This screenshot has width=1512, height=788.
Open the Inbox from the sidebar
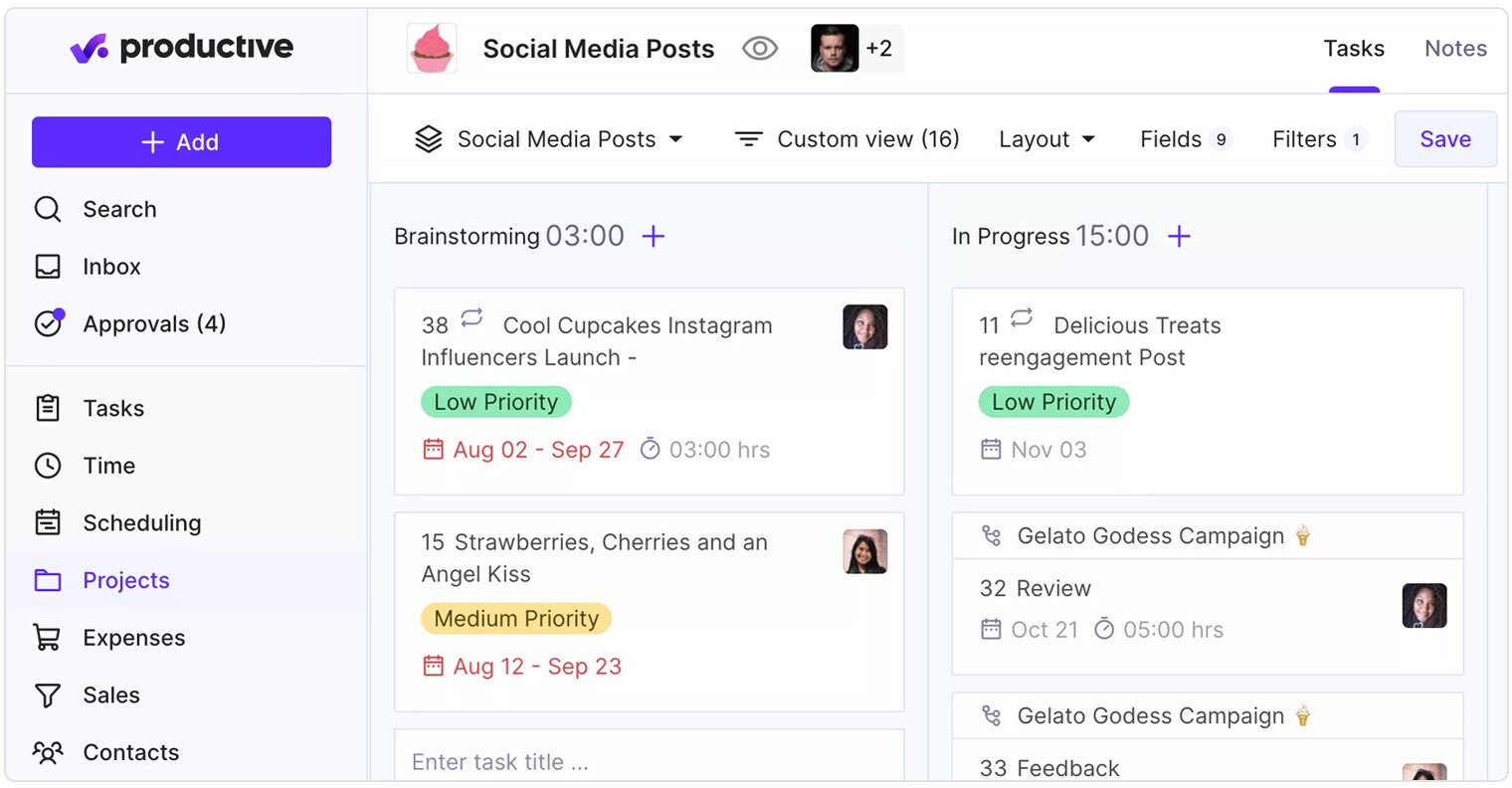coord(48,266)
